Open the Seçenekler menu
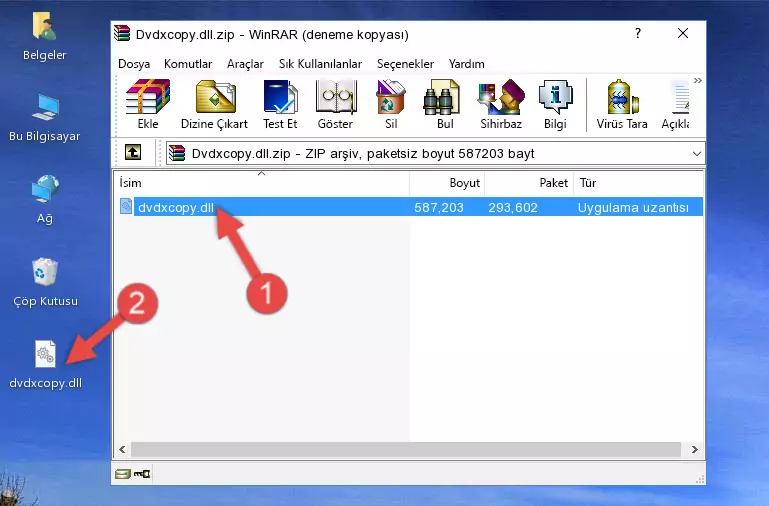The image size is (769, 506). tap(405, 64)
